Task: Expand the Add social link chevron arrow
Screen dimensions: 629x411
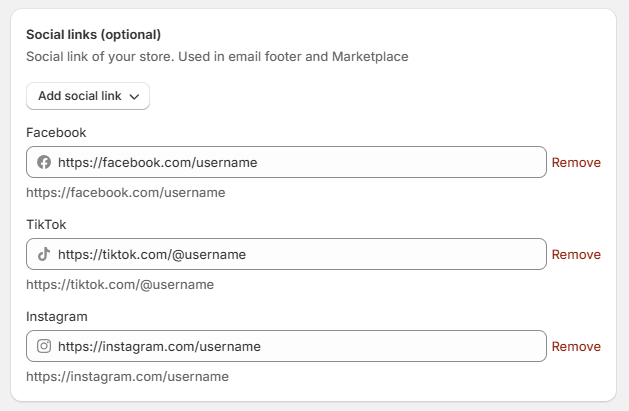Action: (134, 97)
